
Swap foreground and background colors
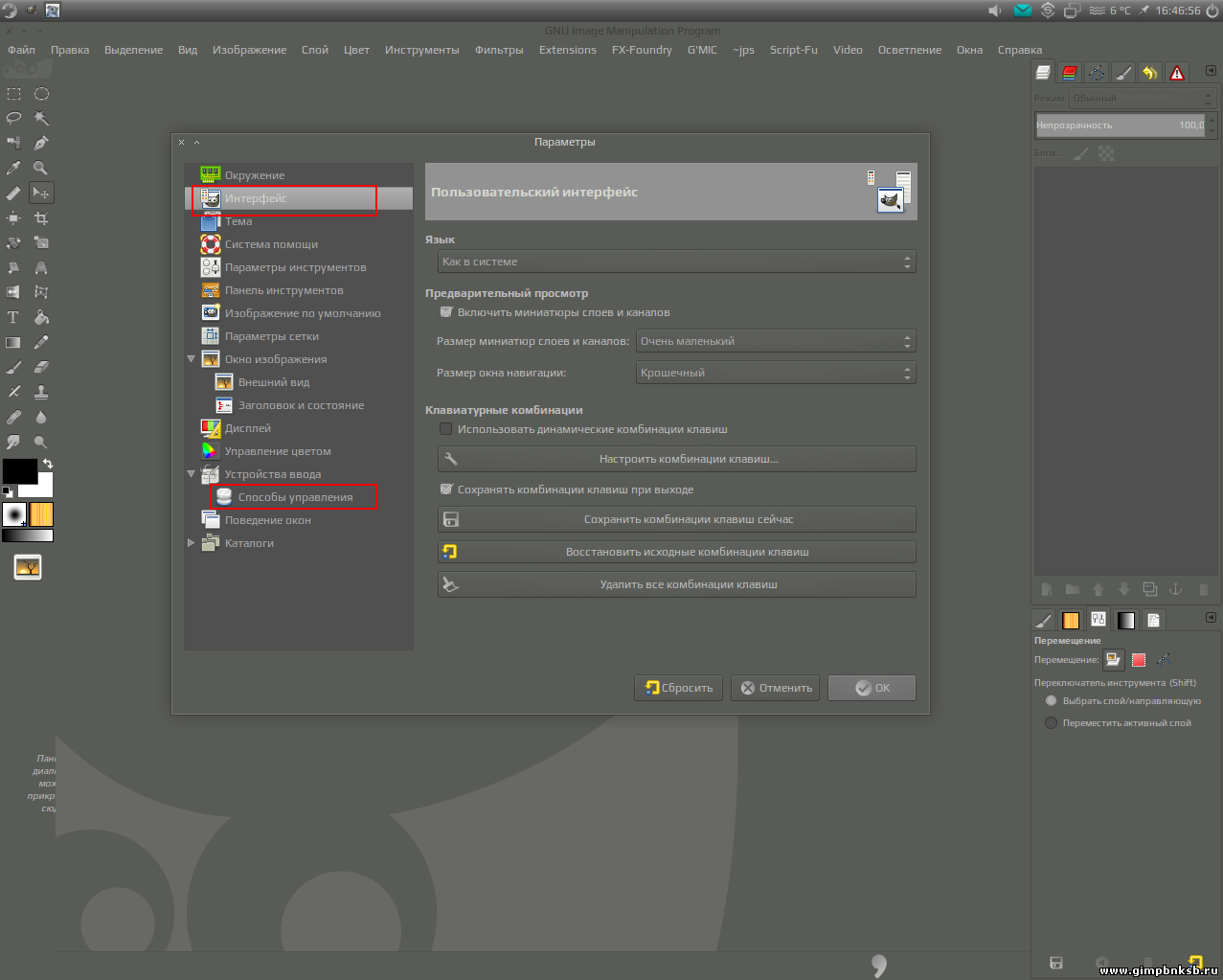click(x=48, y=464)
